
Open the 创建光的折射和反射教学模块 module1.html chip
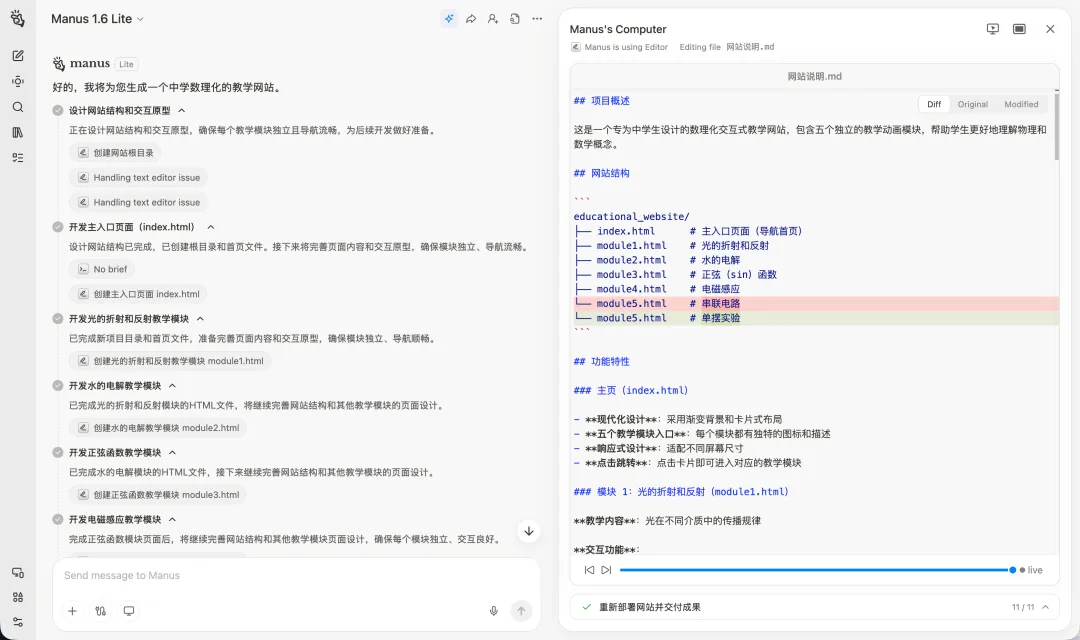(x=170, y=360)
